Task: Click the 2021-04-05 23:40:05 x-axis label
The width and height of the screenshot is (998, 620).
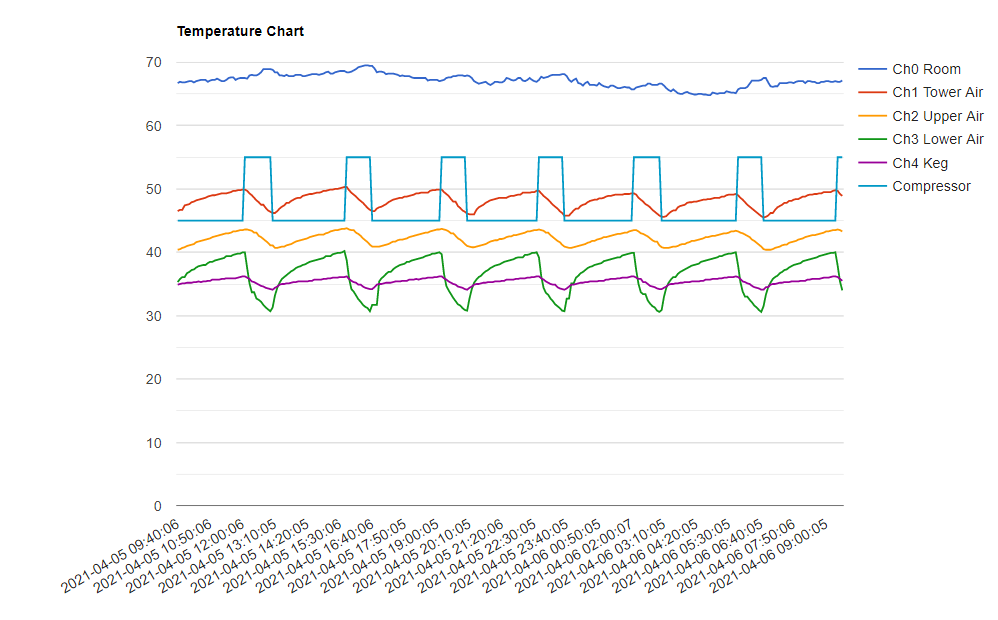Action: (510, 556)
